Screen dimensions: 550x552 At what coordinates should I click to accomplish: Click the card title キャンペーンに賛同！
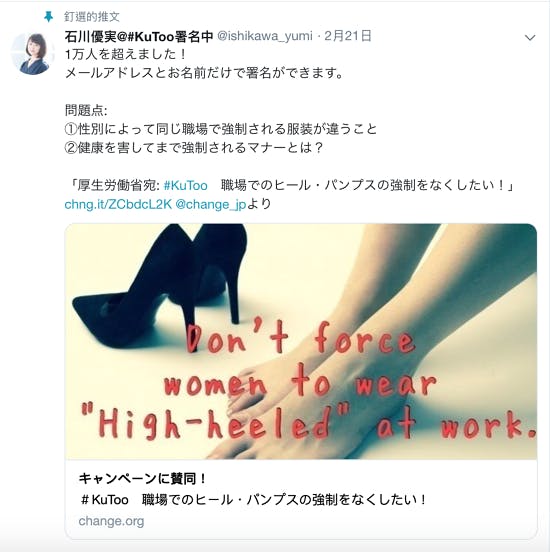click(x=142, y=478)
